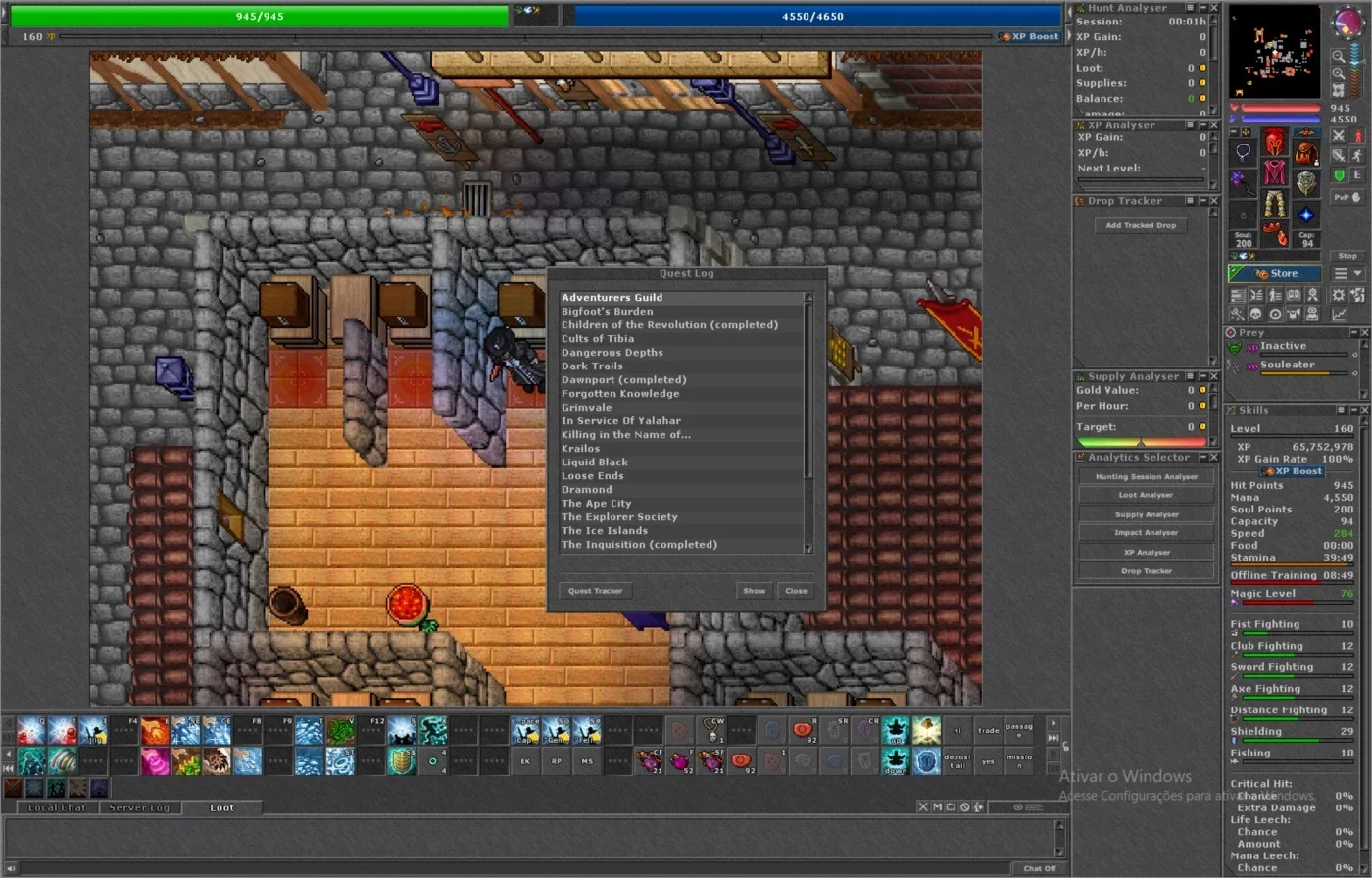Open the Cyclopedia book icon

(x=1293, y=296)
